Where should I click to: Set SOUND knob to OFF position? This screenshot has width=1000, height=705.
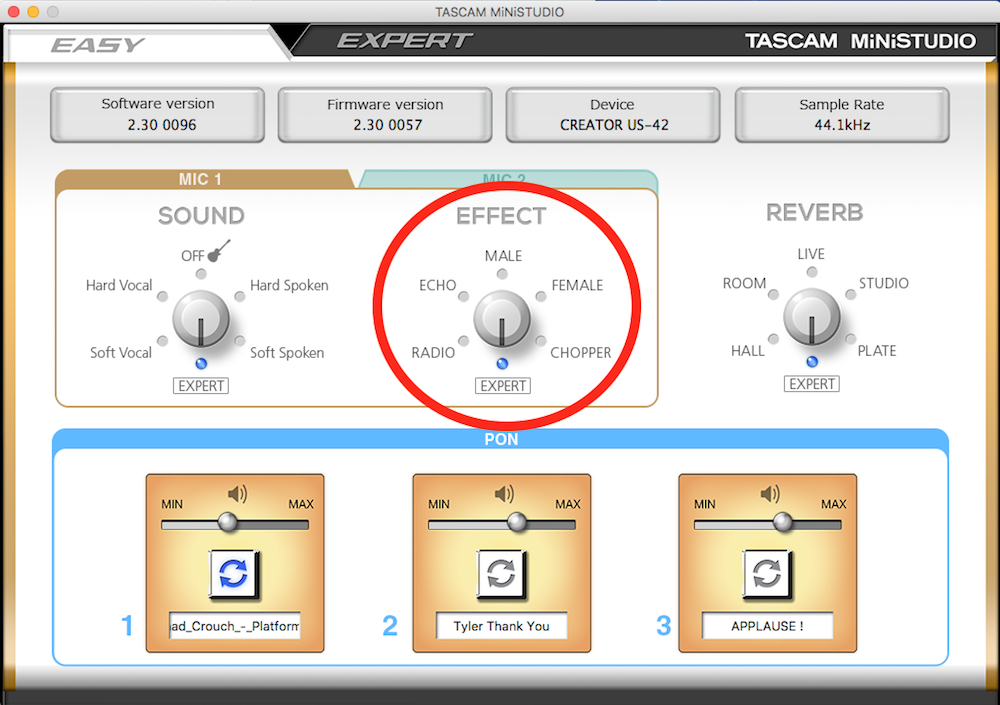(201, 274)
